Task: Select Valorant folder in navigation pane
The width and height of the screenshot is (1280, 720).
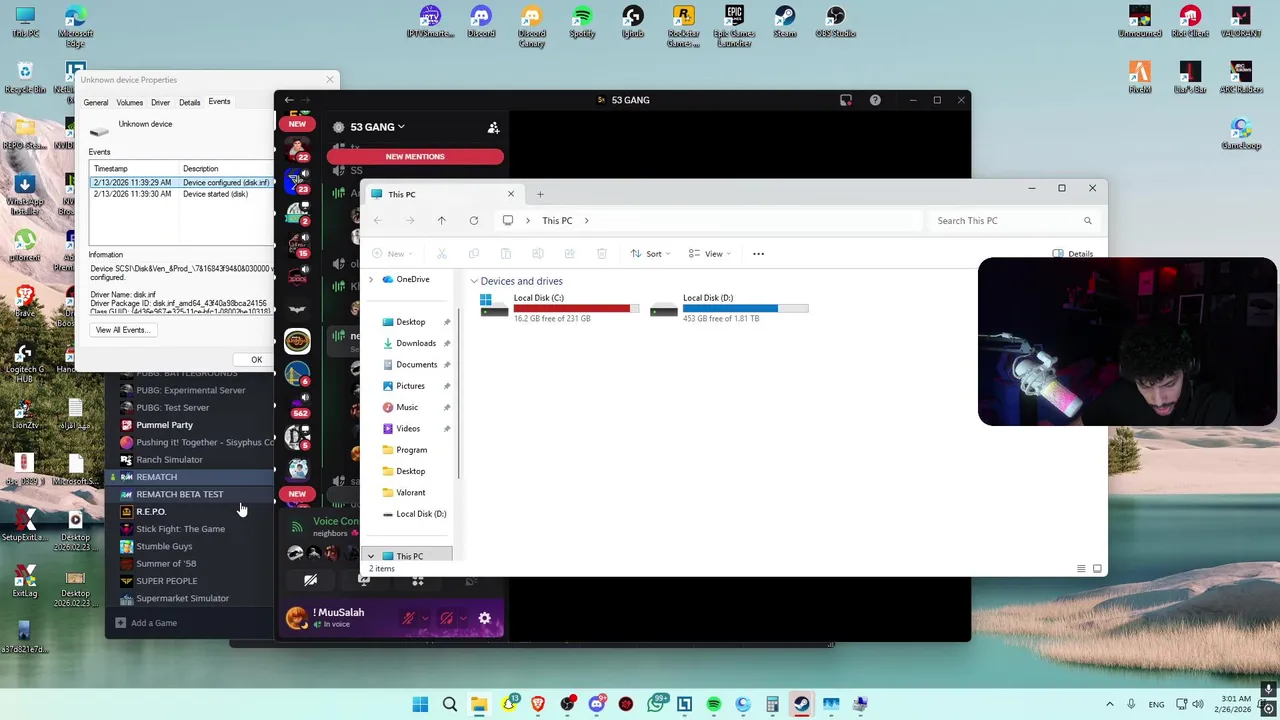Action: coord(410,492)
